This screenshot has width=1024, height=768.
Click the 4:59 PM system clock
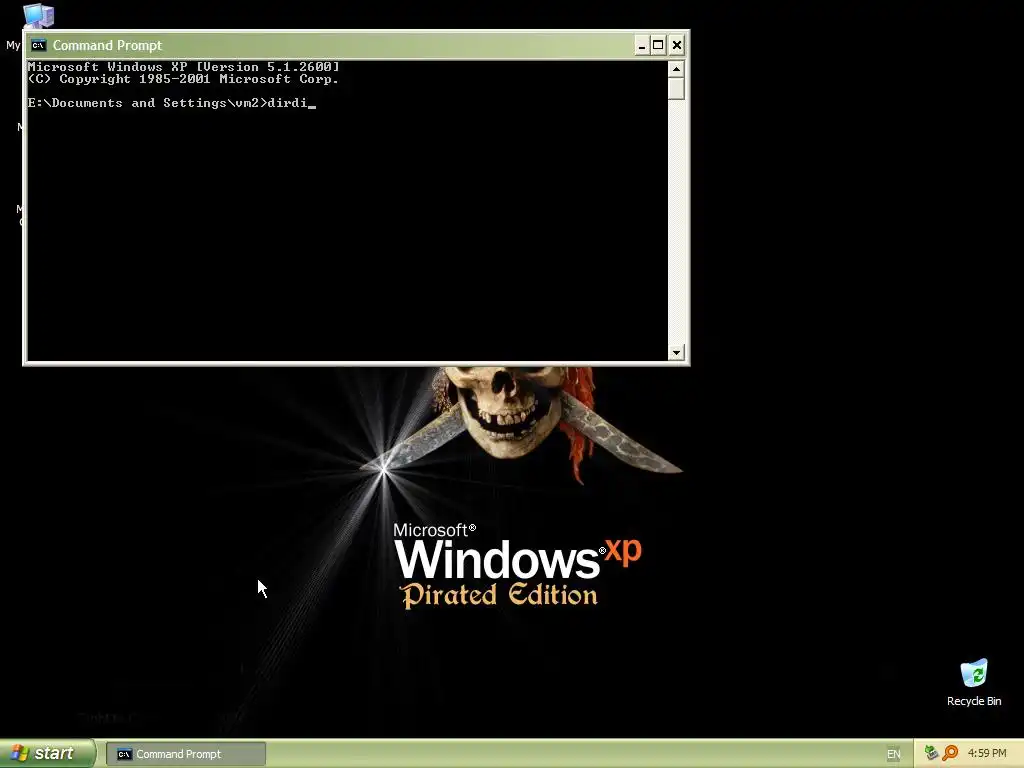[x=987, y=753]
